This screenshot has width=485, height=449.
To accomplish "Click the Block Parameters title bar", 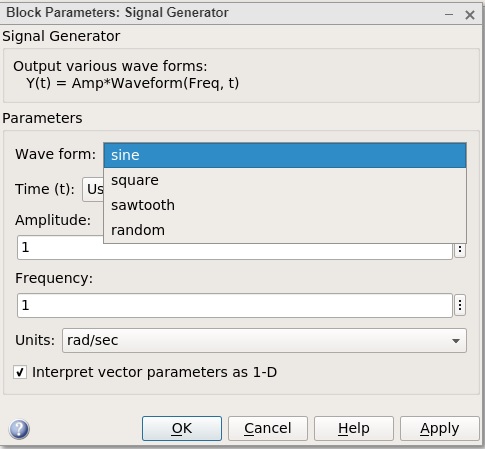I will point(220,13).
